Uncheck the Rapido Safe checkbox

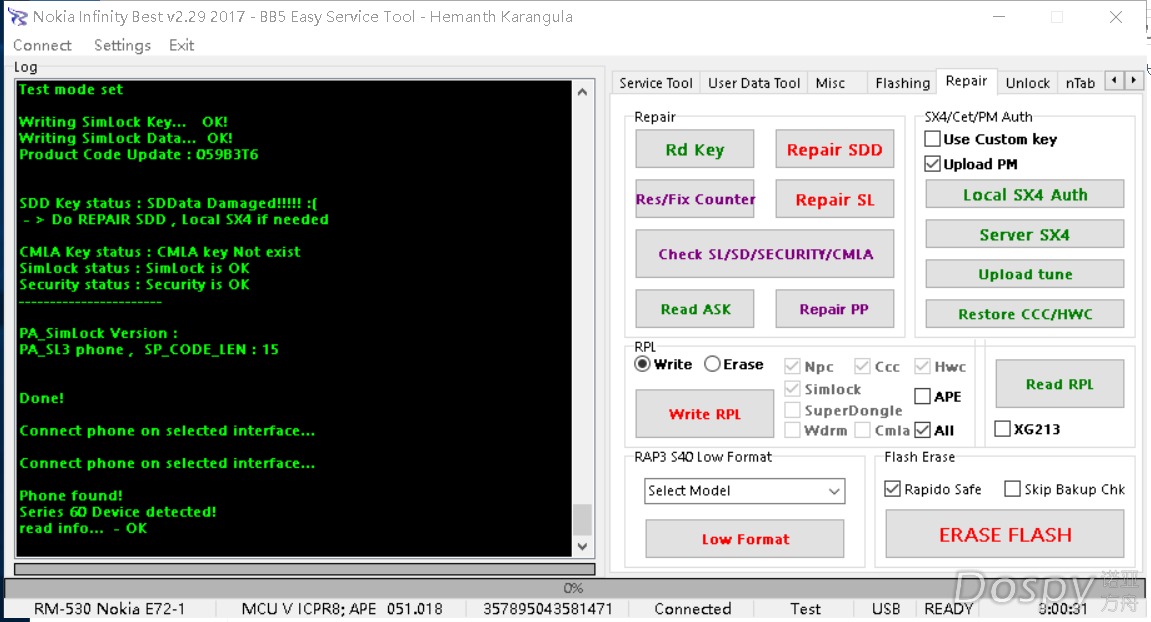tap(893, 489)
